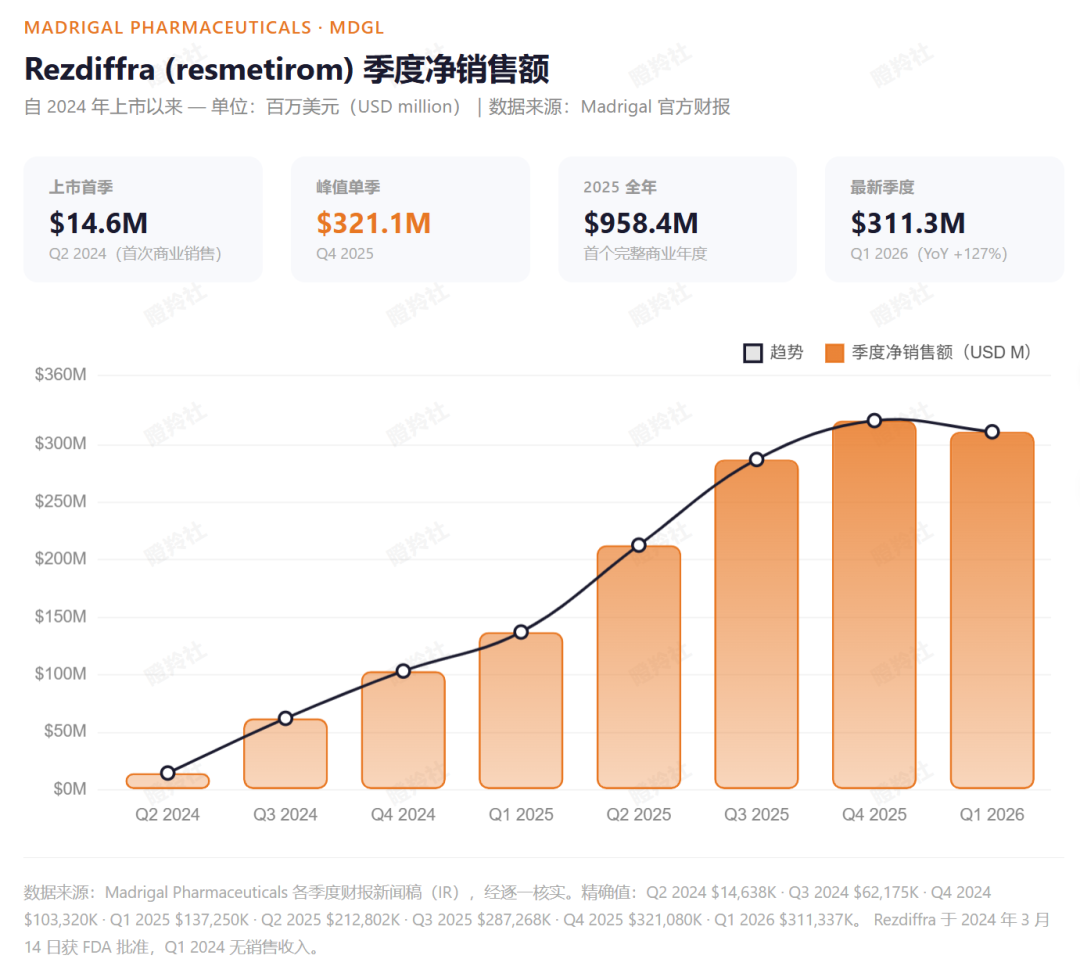Click the $300M y-axis label
The image size is (1080, 966).
click(61, 444)
